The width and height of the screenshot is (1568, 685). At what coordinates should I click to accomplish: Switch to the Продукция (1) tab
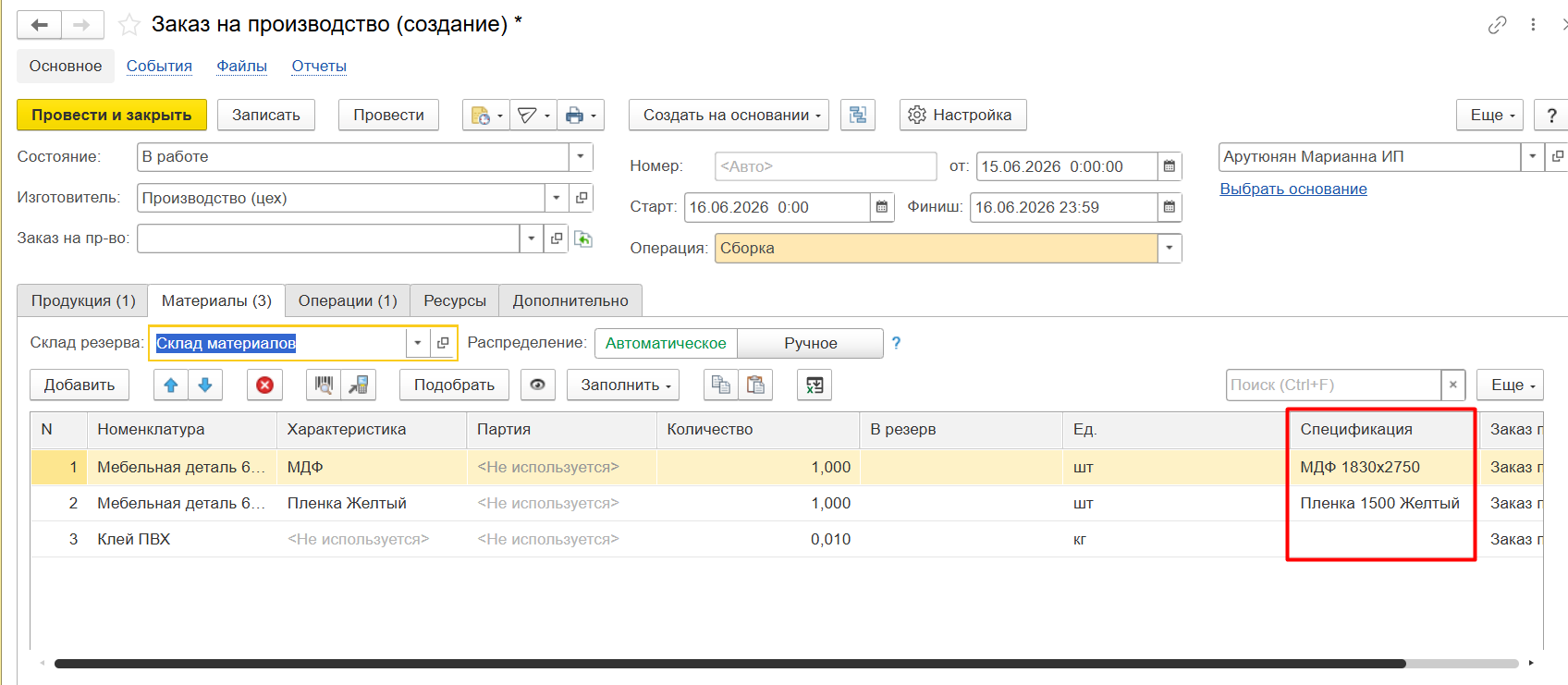(x=83, y=300)
